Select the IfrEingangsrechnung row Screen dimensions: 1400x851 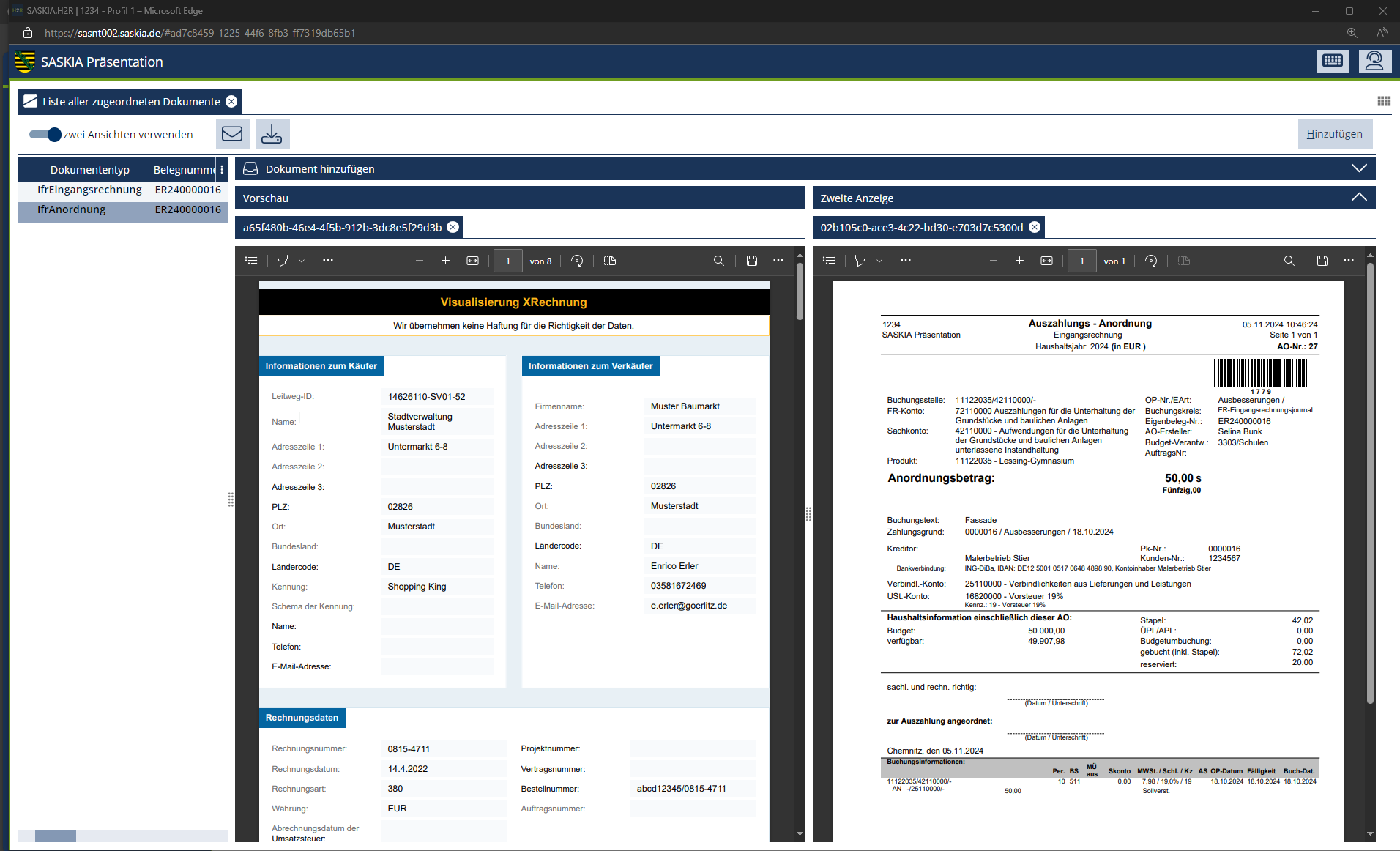90,190
